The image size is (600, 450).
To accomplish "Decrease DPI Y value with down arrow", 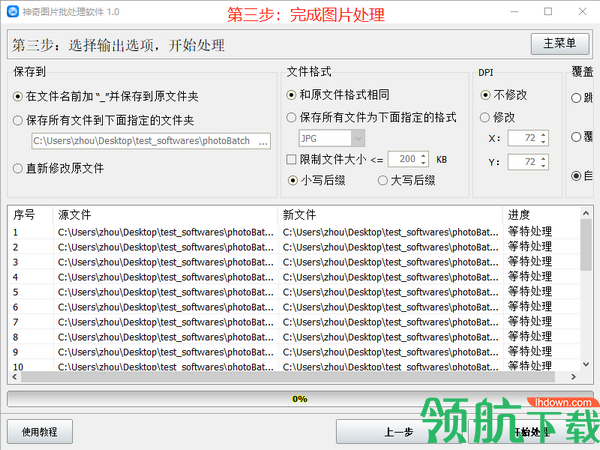I will coord(543,166).
